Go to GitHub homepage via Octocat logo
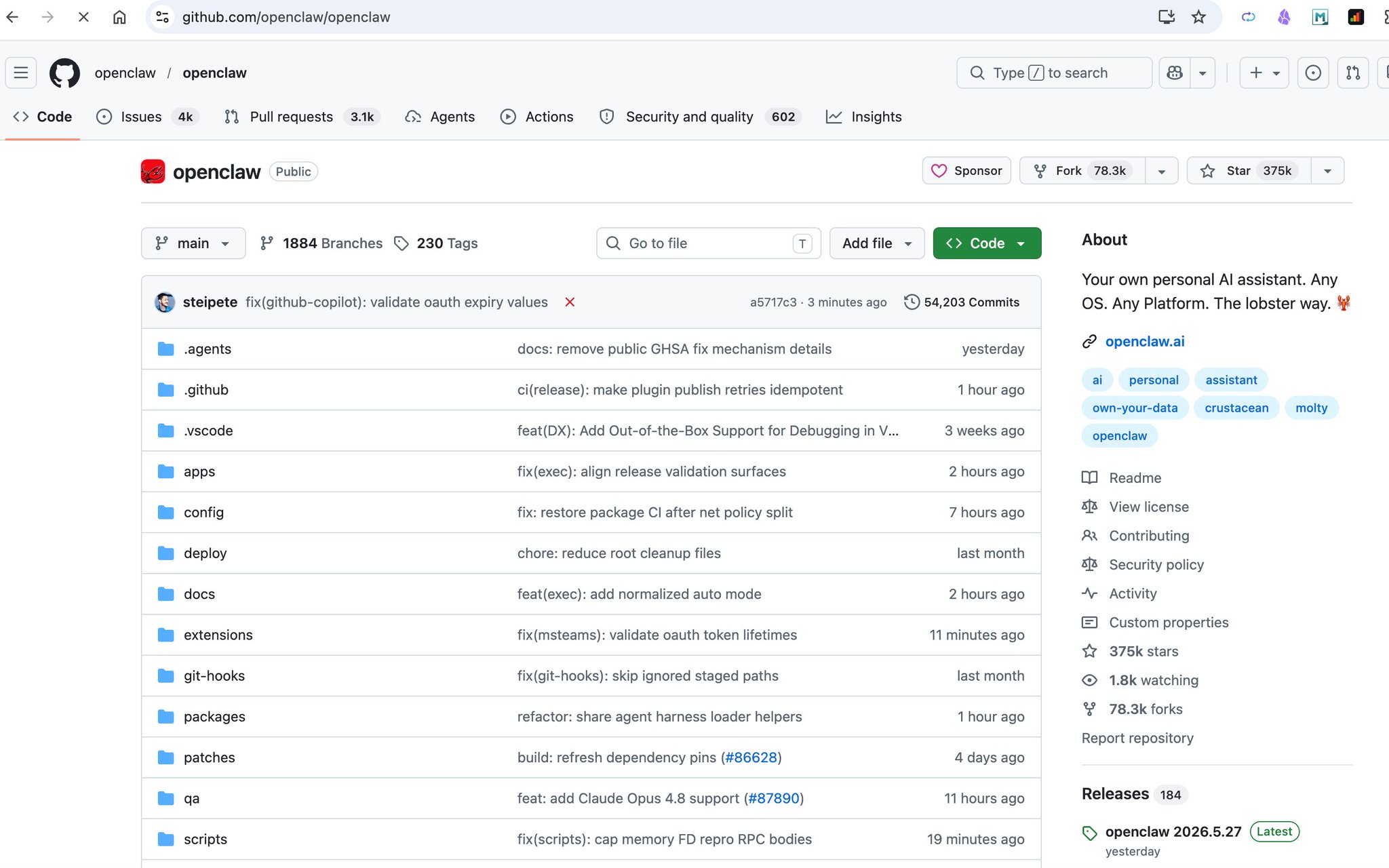Image resolution: width=1389 pixels, height=868 pixels. 64,73
